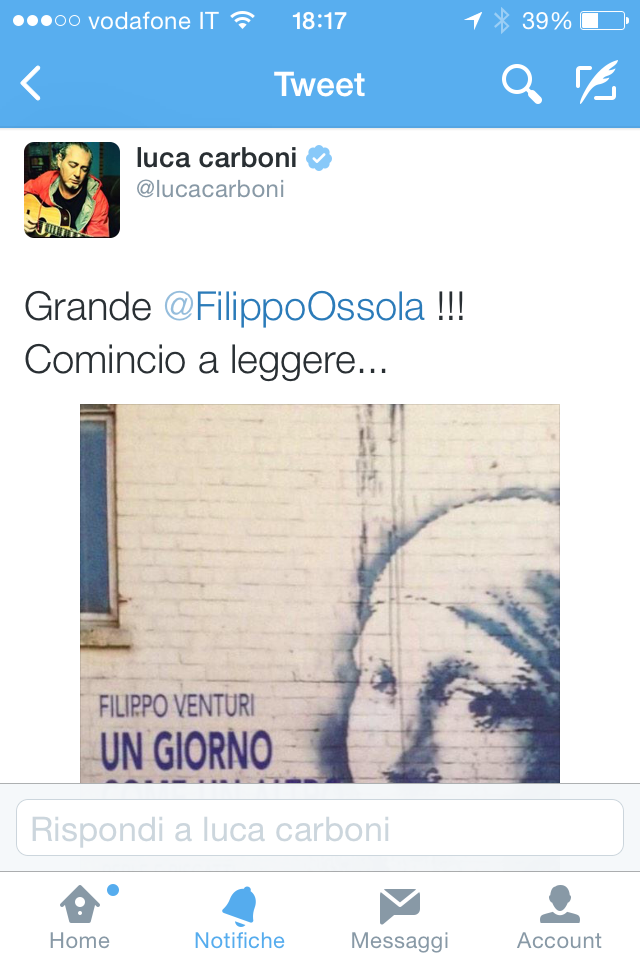The image size is (640, 960).
Task: Open luca carboni's profile picture
Action: 72,190
